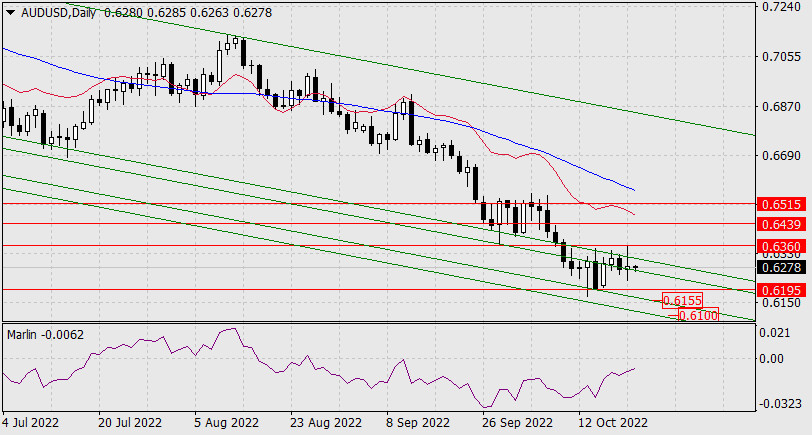Select the 0.6150 price scale value
This screenshot has width=812, height=435.
[x=781, y=302]
